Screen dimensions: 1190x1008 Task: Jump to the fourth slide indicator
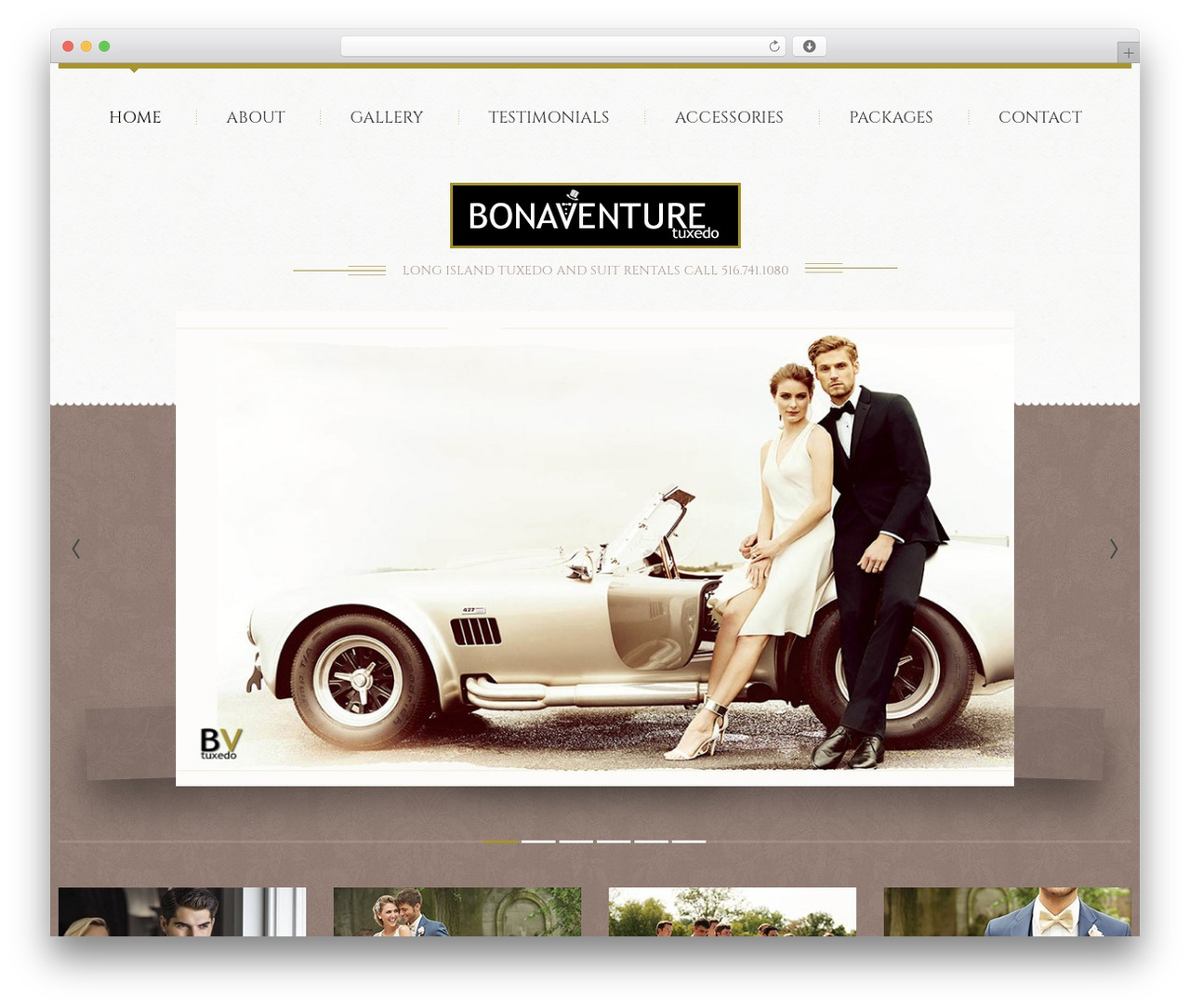pyautogui.click(x=614, y=842)
